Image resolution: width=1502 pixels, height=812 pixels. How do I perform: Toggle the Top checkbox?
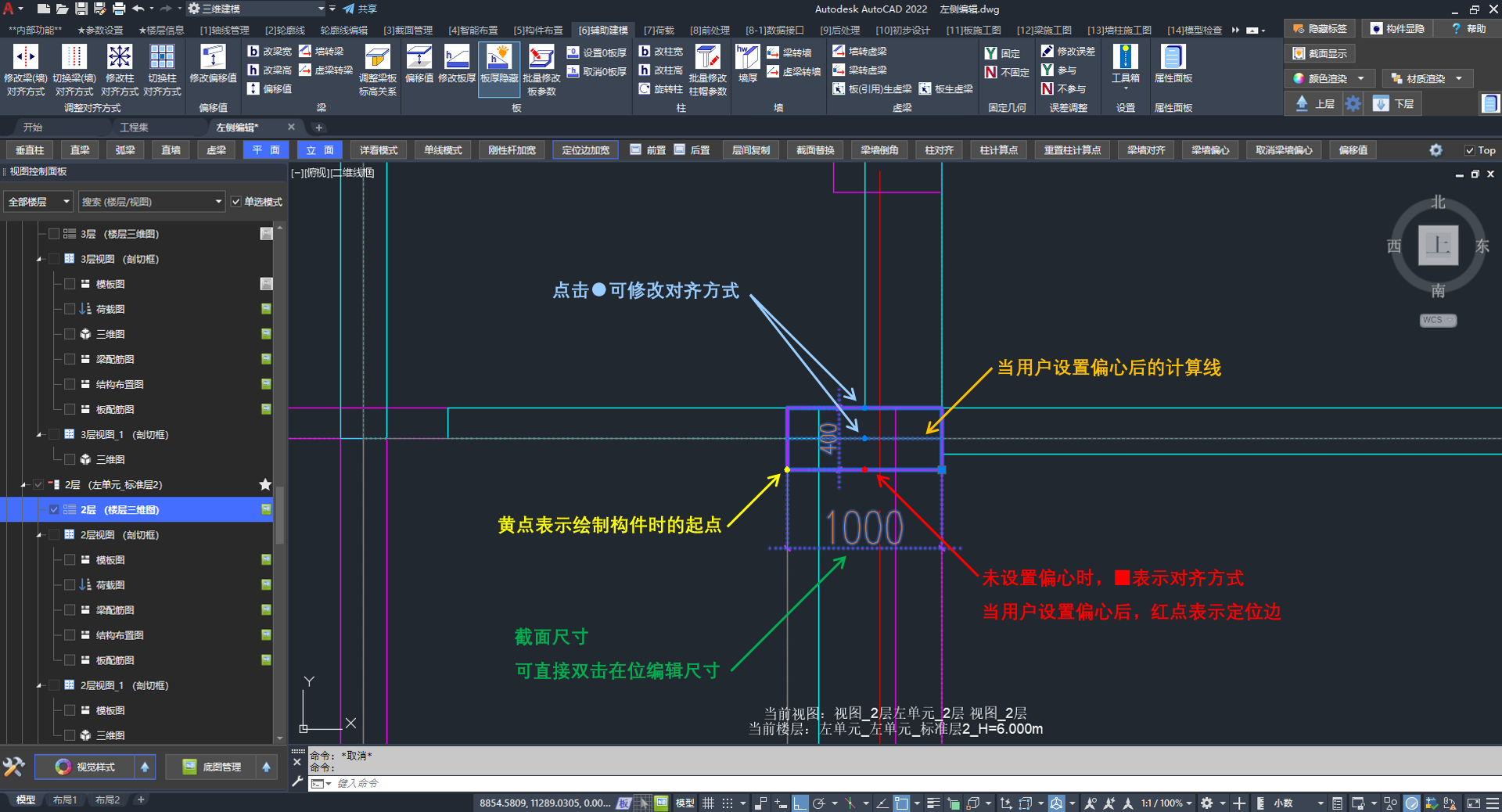pyautogui.click(x=1469, y=150)
